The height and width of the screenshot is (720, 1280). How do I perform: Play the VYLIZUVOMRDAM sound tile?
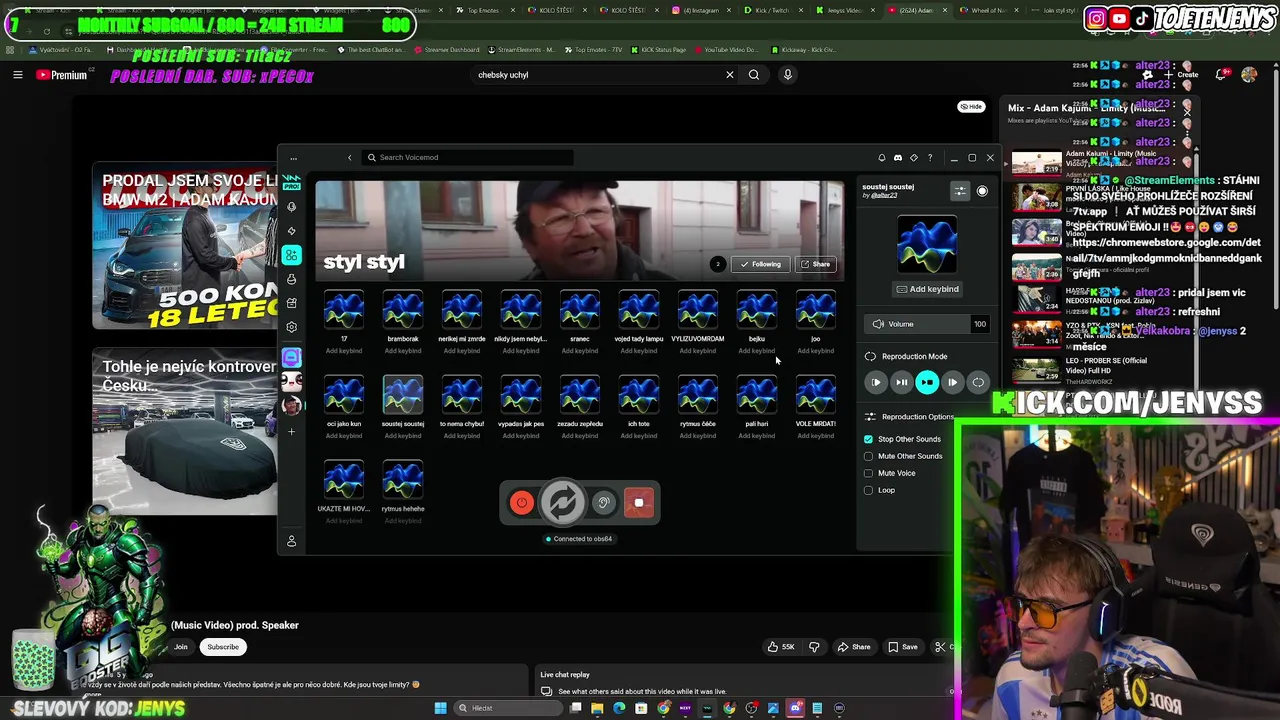698,310
